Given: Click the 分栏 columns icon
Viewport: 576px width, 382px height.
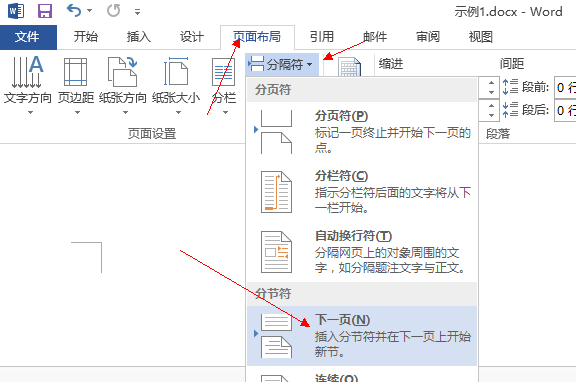Looking at the screenshot, I should 223,72.
